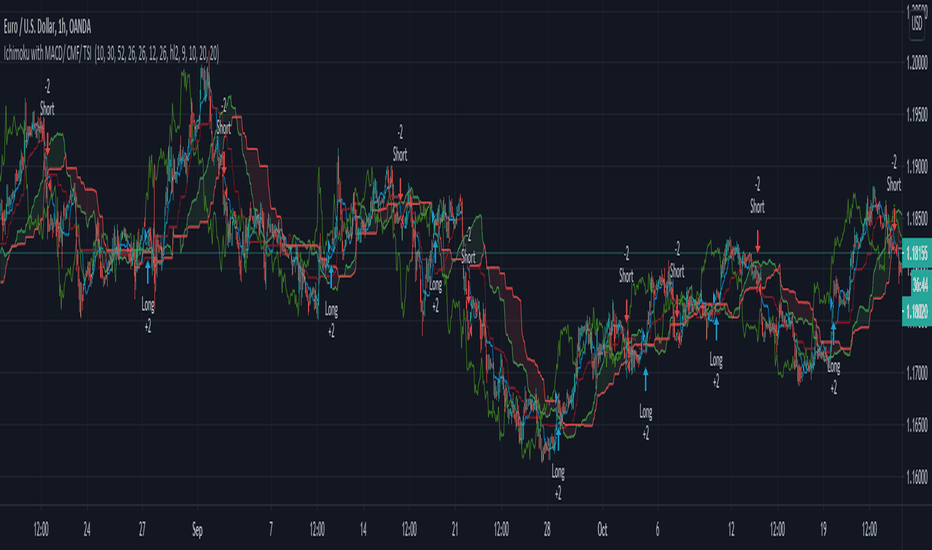932x550 pixels.
Task: Click the 24 date label on time axis
Action: [87, 529]
